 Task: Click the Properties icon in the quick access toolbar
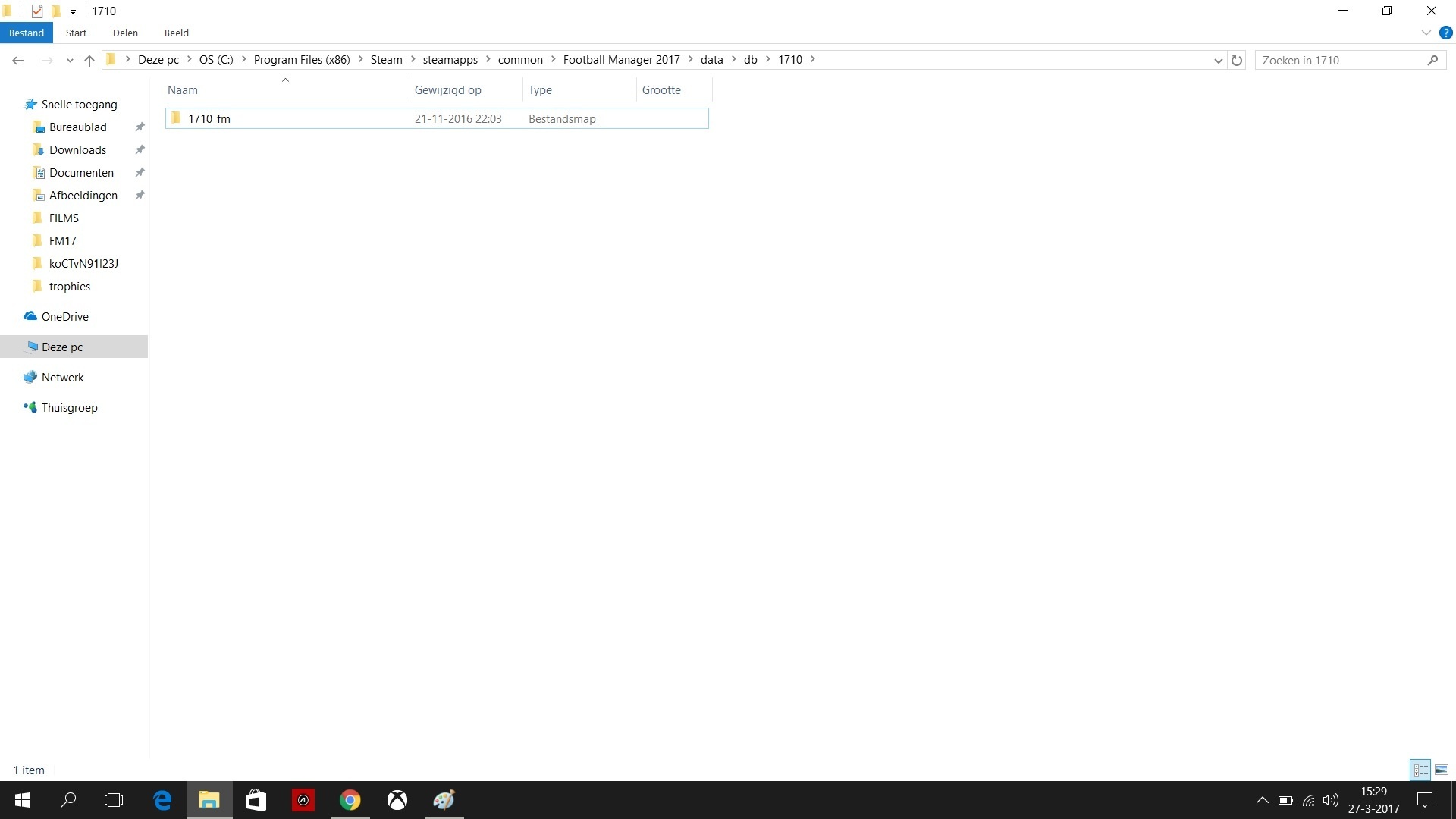coord(36,11)
